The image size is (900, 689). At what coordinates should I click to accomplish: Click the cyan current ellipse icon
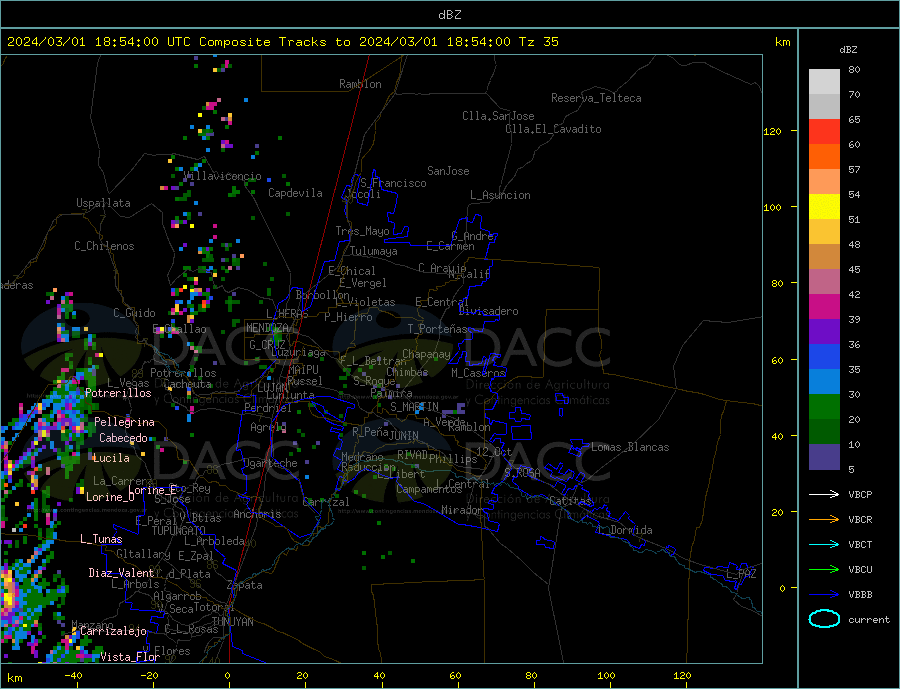(x=824, y=619)
